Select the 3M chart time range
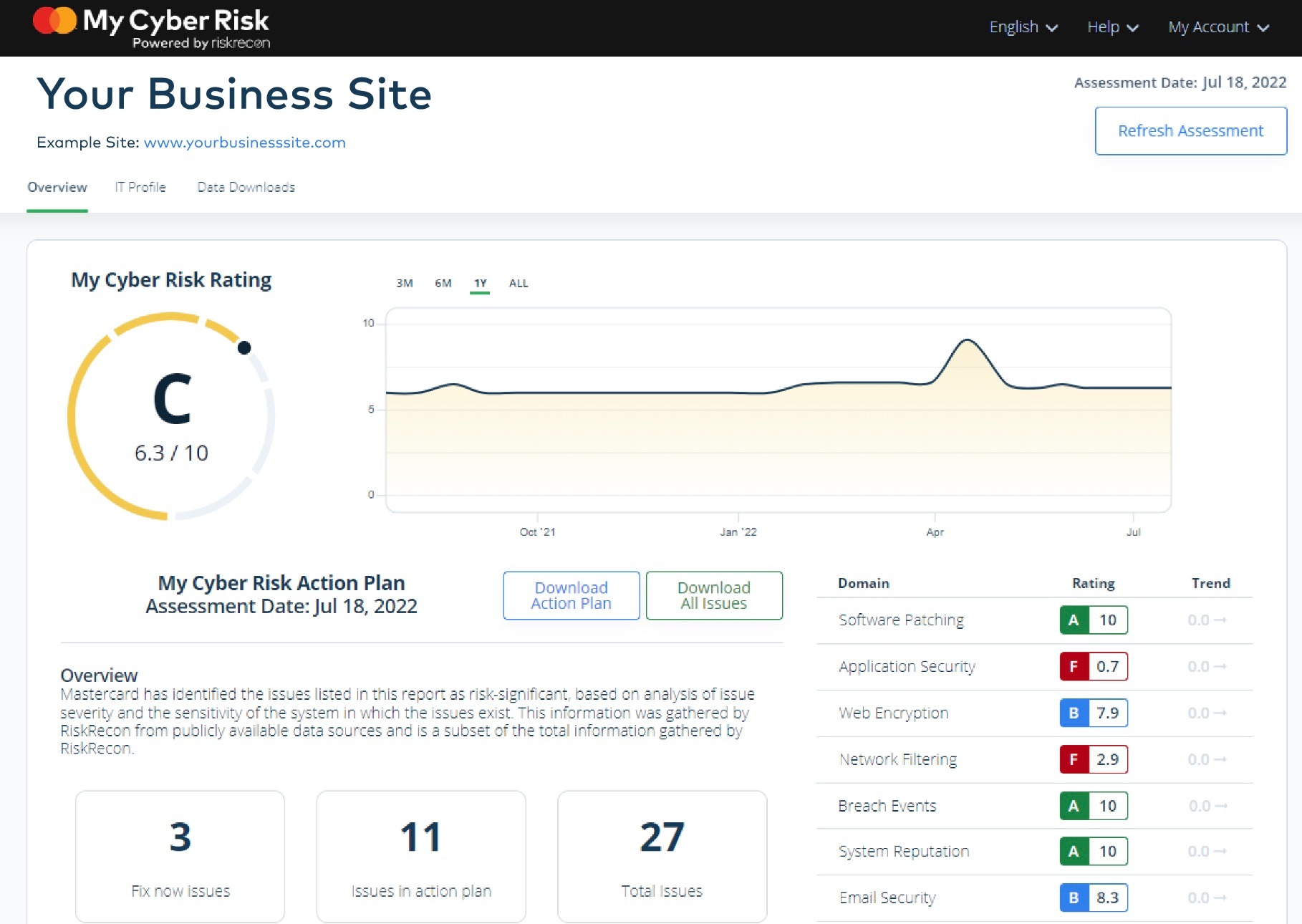 pyautogui.click(x=405, y=283)
